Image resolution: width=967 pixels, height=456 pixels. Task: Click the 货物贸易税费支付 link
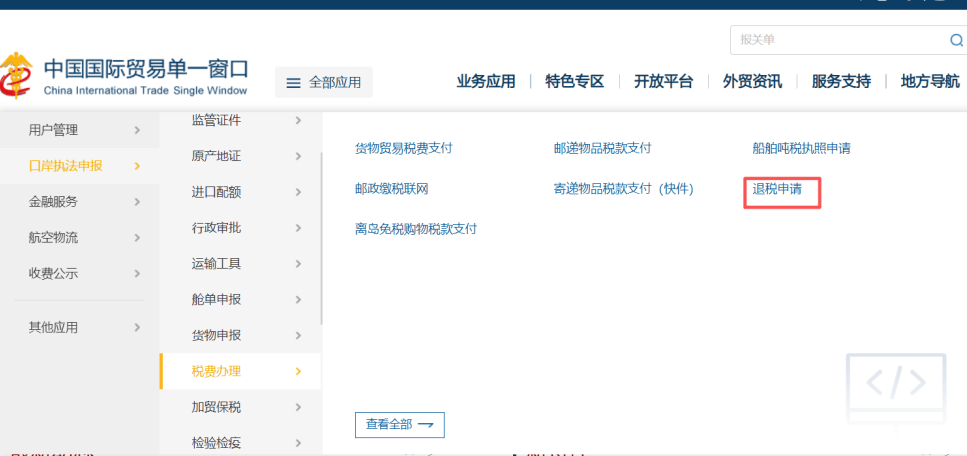tap(404, 148)
